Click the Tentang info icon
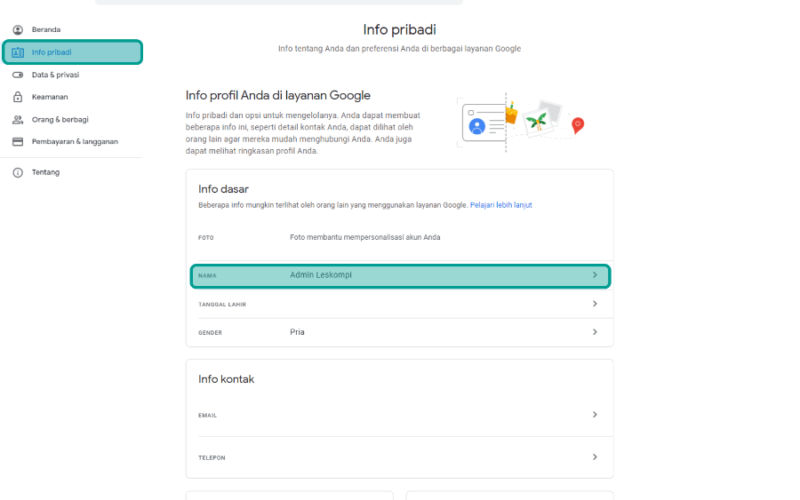The width and height of the screenshot is (800, 500). click(18, 172)
